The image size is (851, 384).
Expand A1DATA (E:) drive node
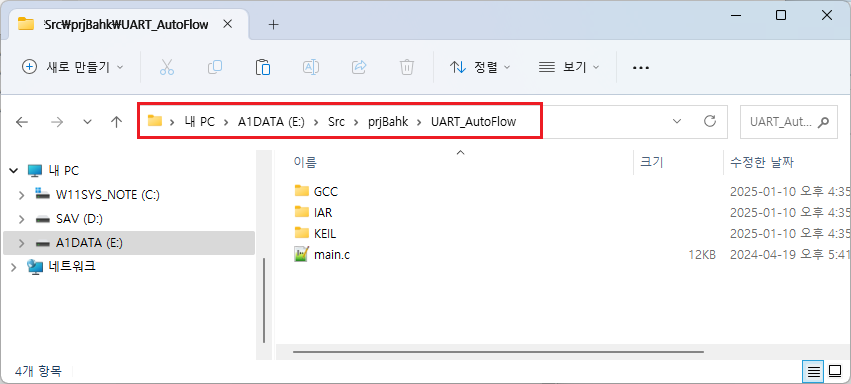click(21, 244)
